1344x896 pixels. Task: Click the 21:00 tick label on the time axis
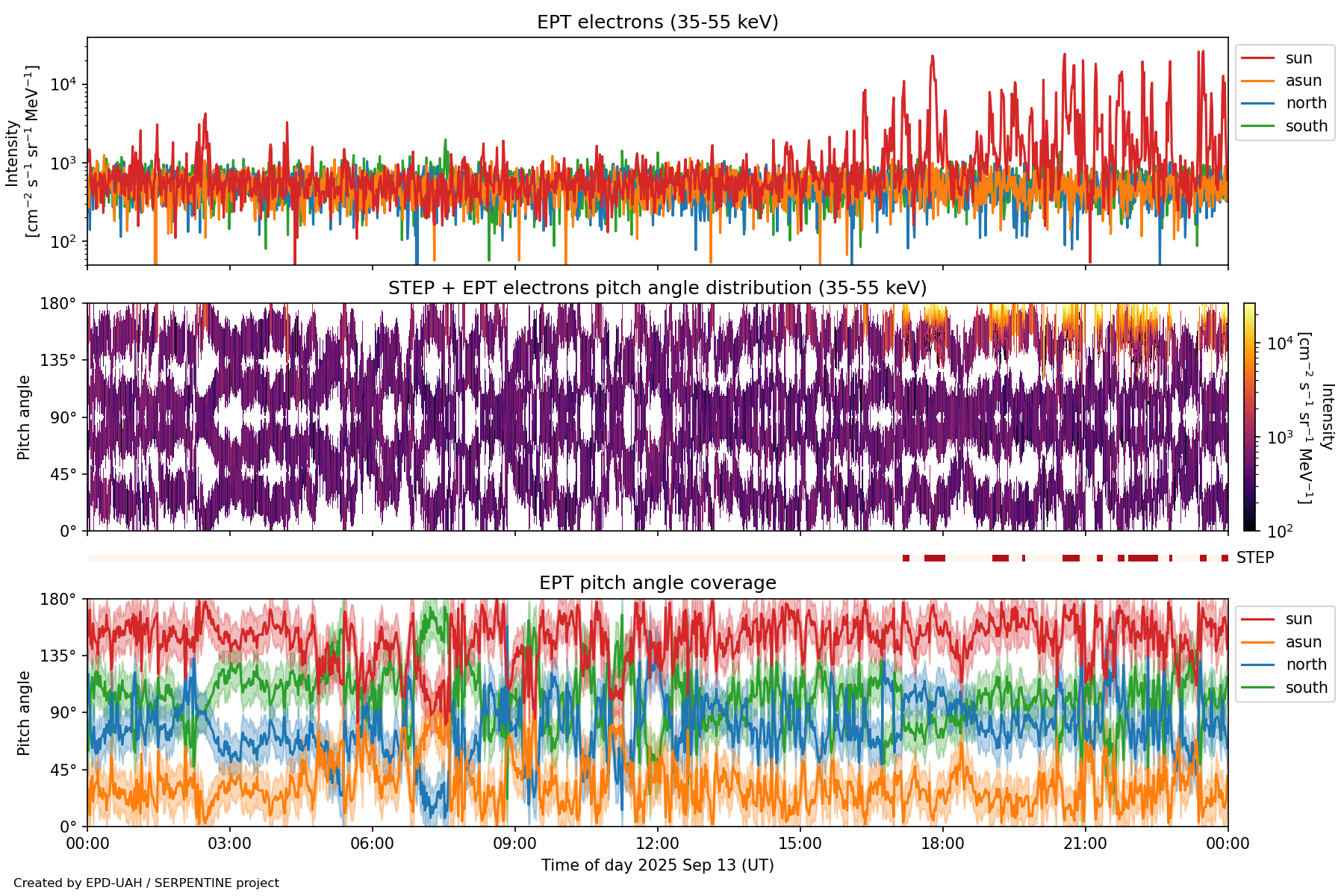click(1085, 844)
